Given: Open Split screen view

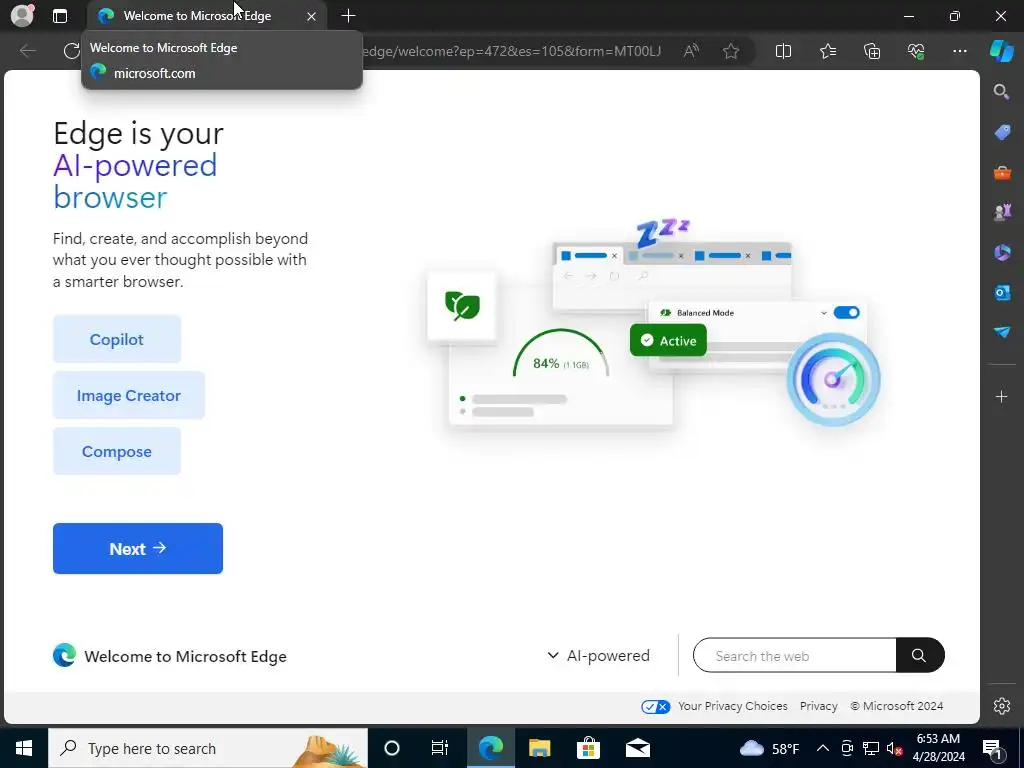Looking at the screenshot, I should 783,51.
